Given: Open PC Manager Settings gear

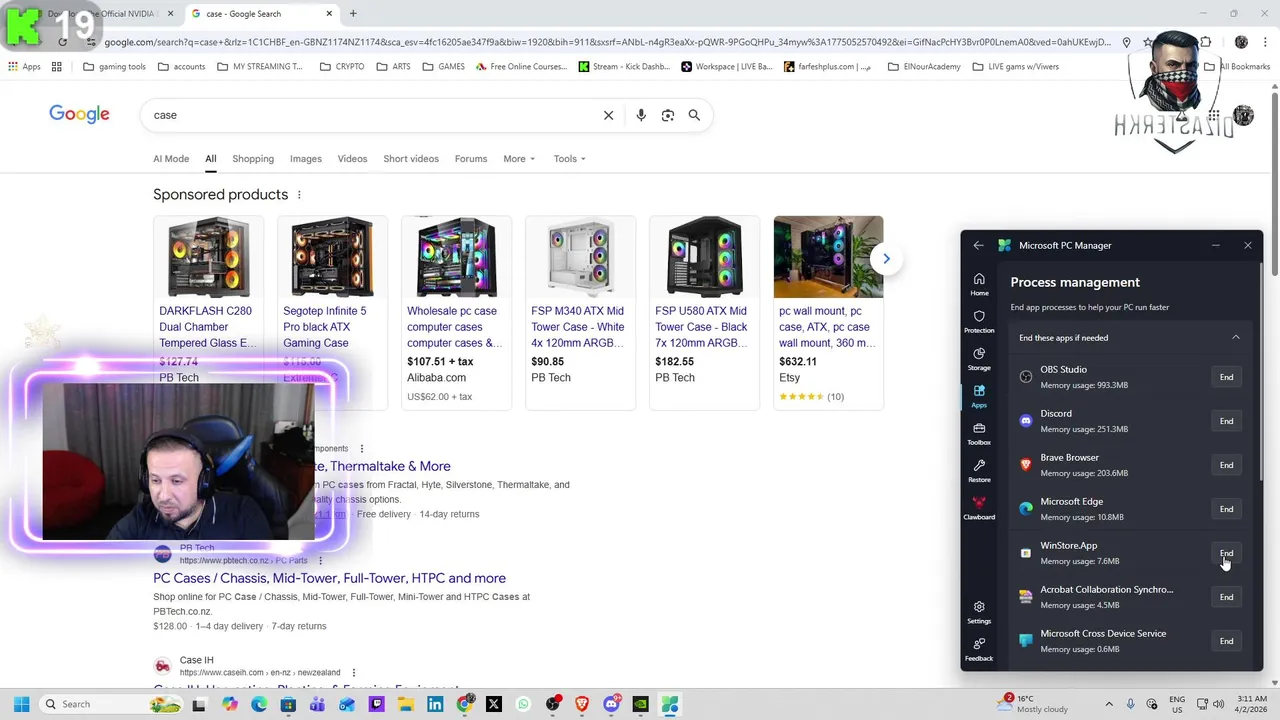Looking at the screenshot, I should point(979,612).
